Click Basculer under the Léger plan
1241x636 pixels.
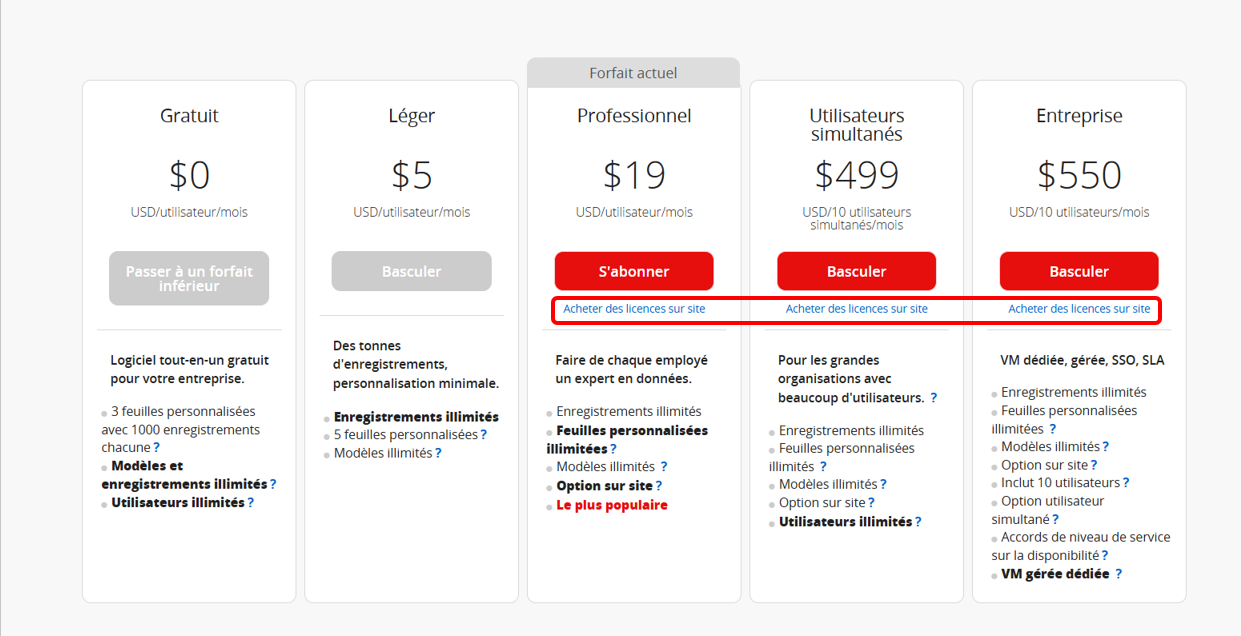[412, 271]
